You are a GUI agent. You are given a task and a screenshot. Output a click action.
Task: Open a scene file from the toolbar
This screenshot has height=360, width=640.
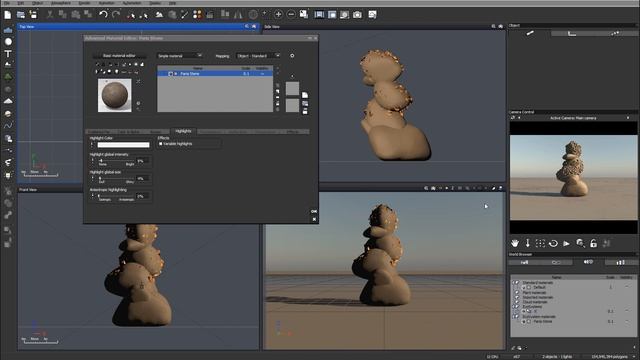tap(20, 15)
